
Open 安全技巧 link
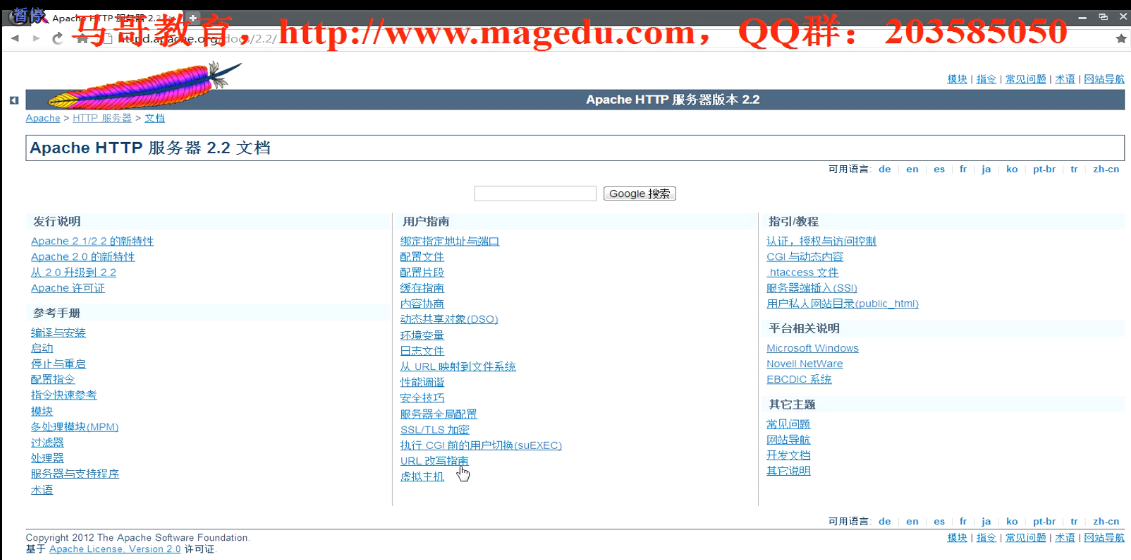pos(423,398)
